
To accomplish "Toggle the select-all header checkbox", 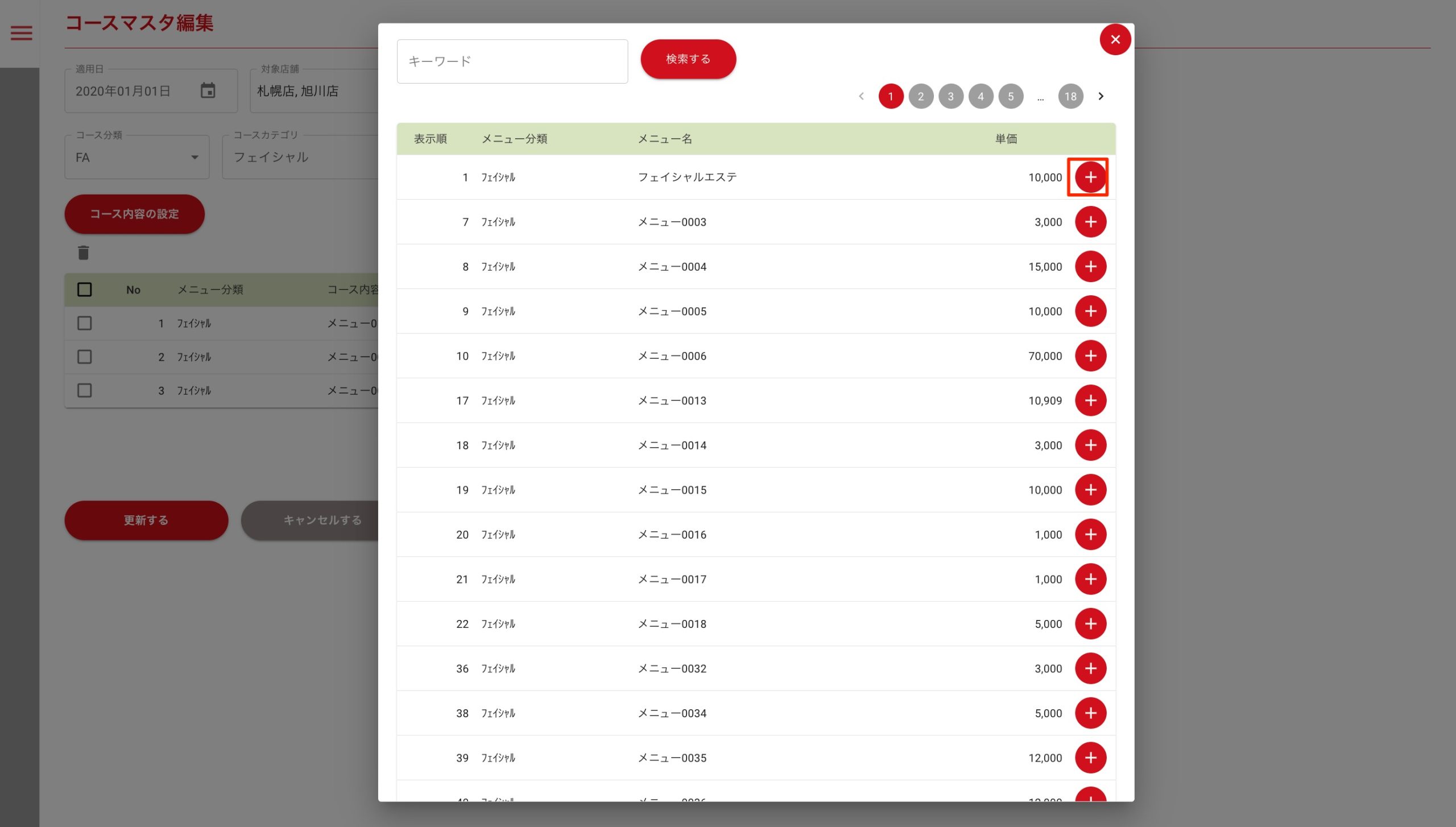I will 85,290.
